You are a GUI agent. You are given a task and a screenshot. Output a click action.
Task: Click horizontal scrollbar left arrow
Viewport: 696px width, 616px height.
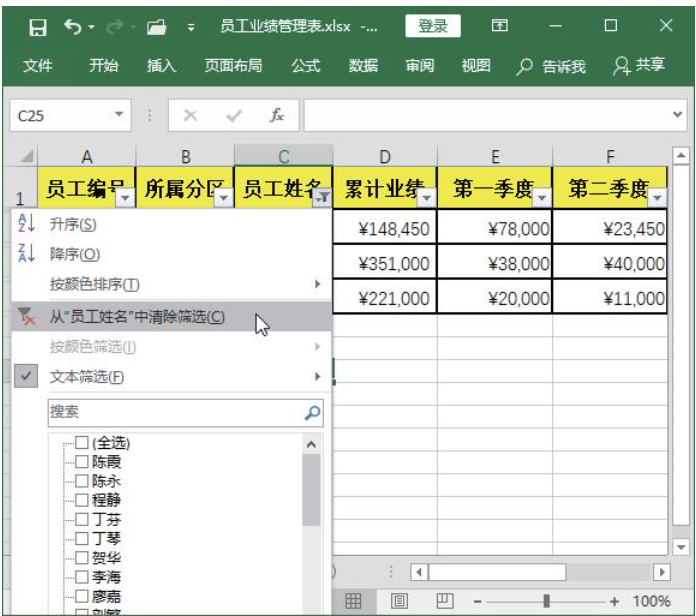click(x=419, y=572)
